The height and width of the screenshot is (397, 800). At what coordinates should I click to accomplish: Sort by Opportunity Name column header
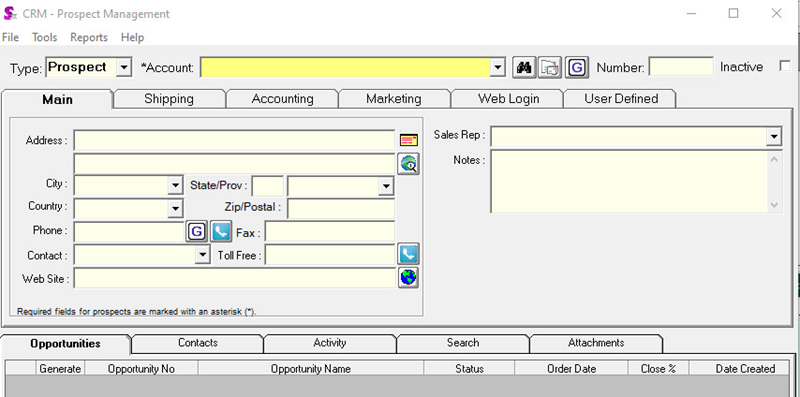(311, 368)
